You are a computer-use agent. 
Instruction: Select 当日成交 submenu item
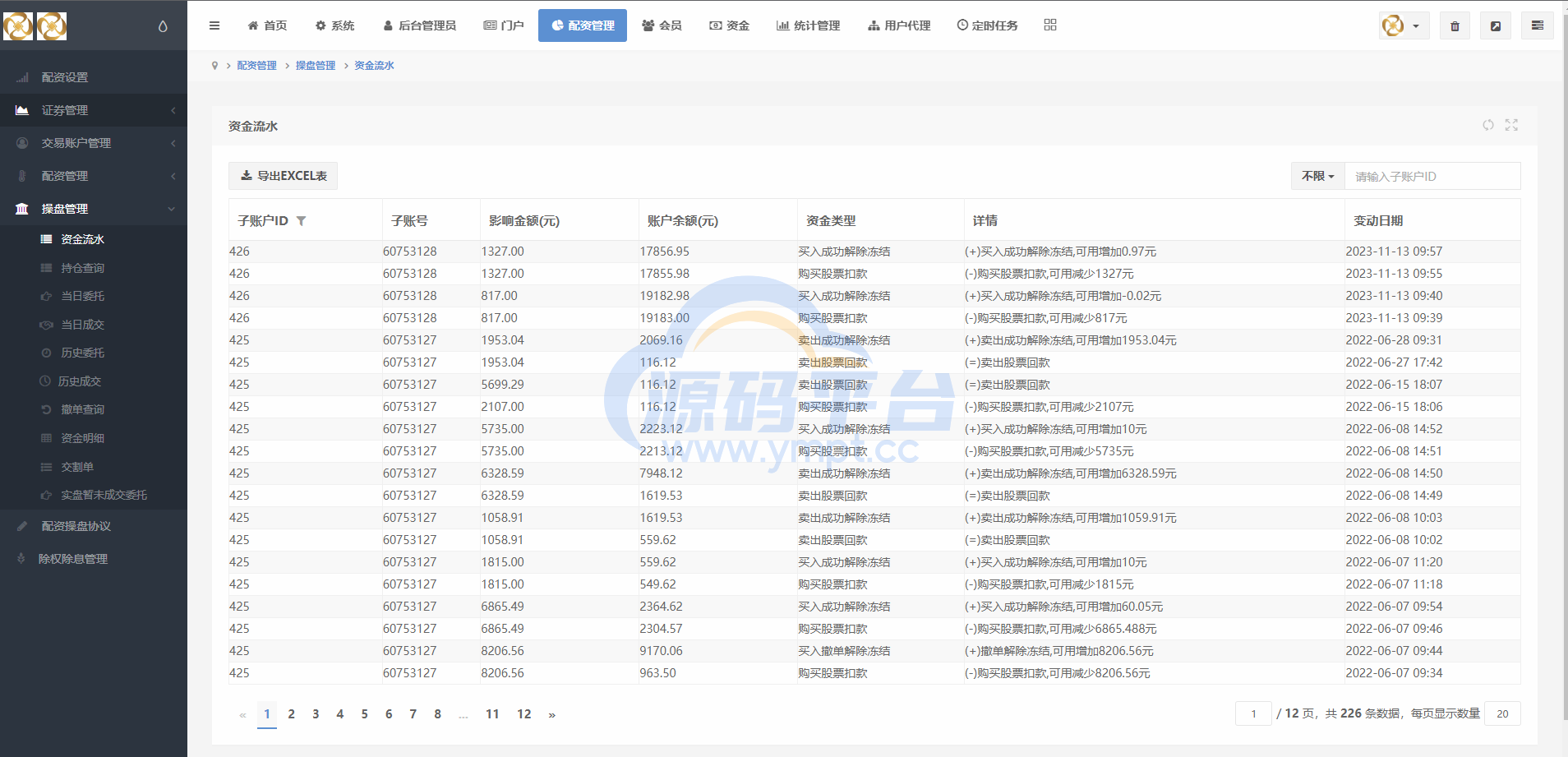(x=94, y=325)
